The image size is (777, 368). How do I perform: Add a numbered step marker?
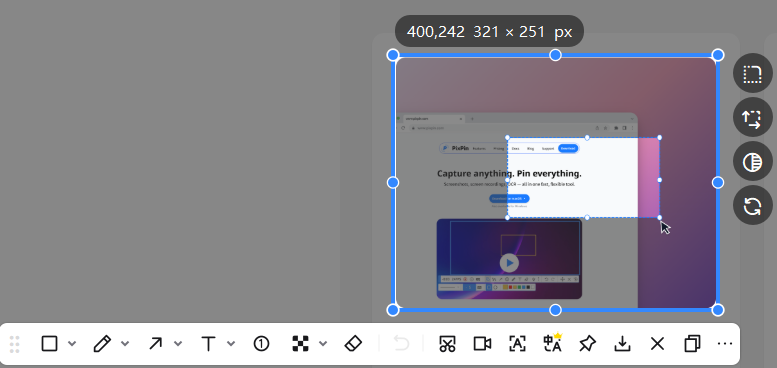tap(261, 343)
